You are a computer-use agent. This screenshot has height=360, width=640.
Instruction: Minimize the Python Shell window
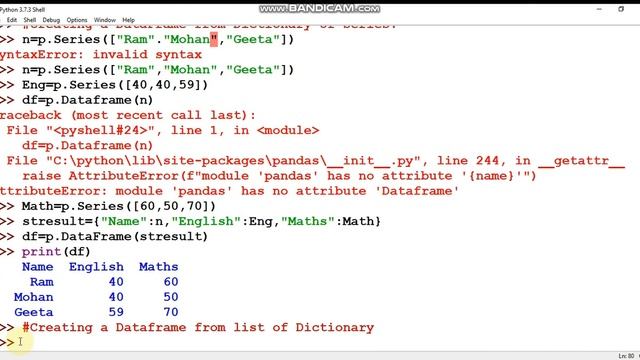point(599,9)
